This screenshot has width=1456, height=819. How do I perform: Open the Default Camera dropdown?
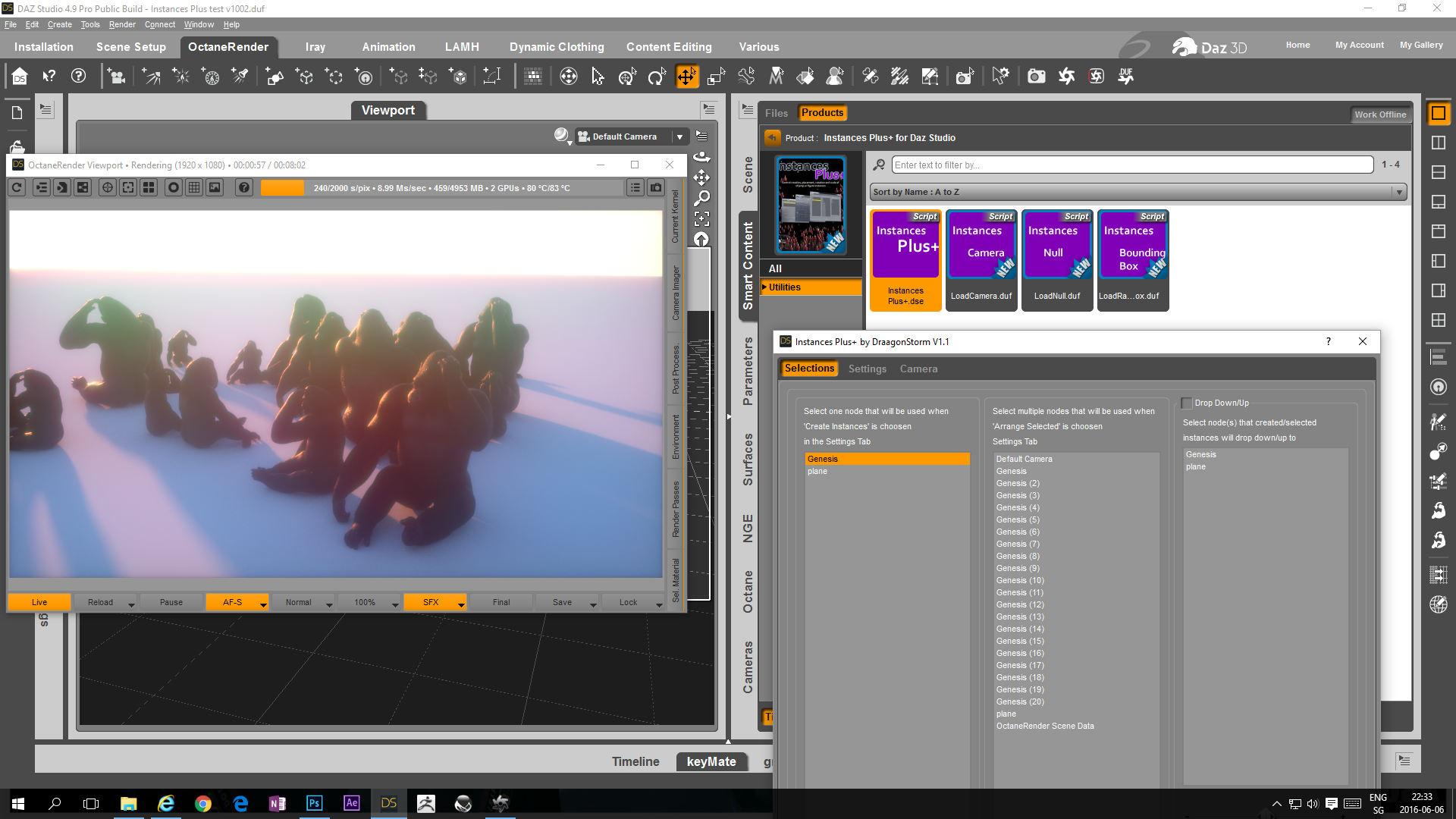[x=679, y=136]
